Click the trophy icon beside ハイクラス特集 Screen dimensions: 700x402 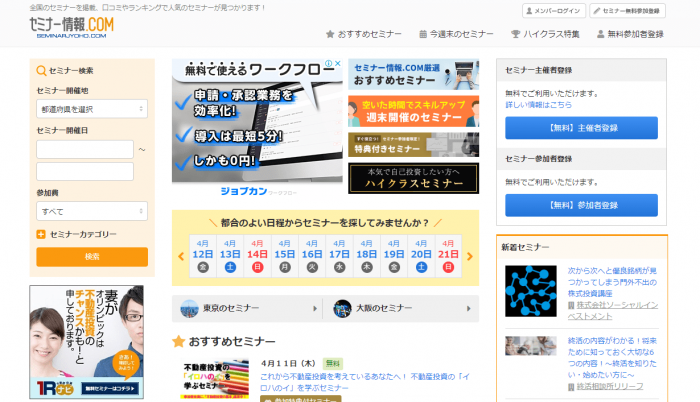click(515, 34)
